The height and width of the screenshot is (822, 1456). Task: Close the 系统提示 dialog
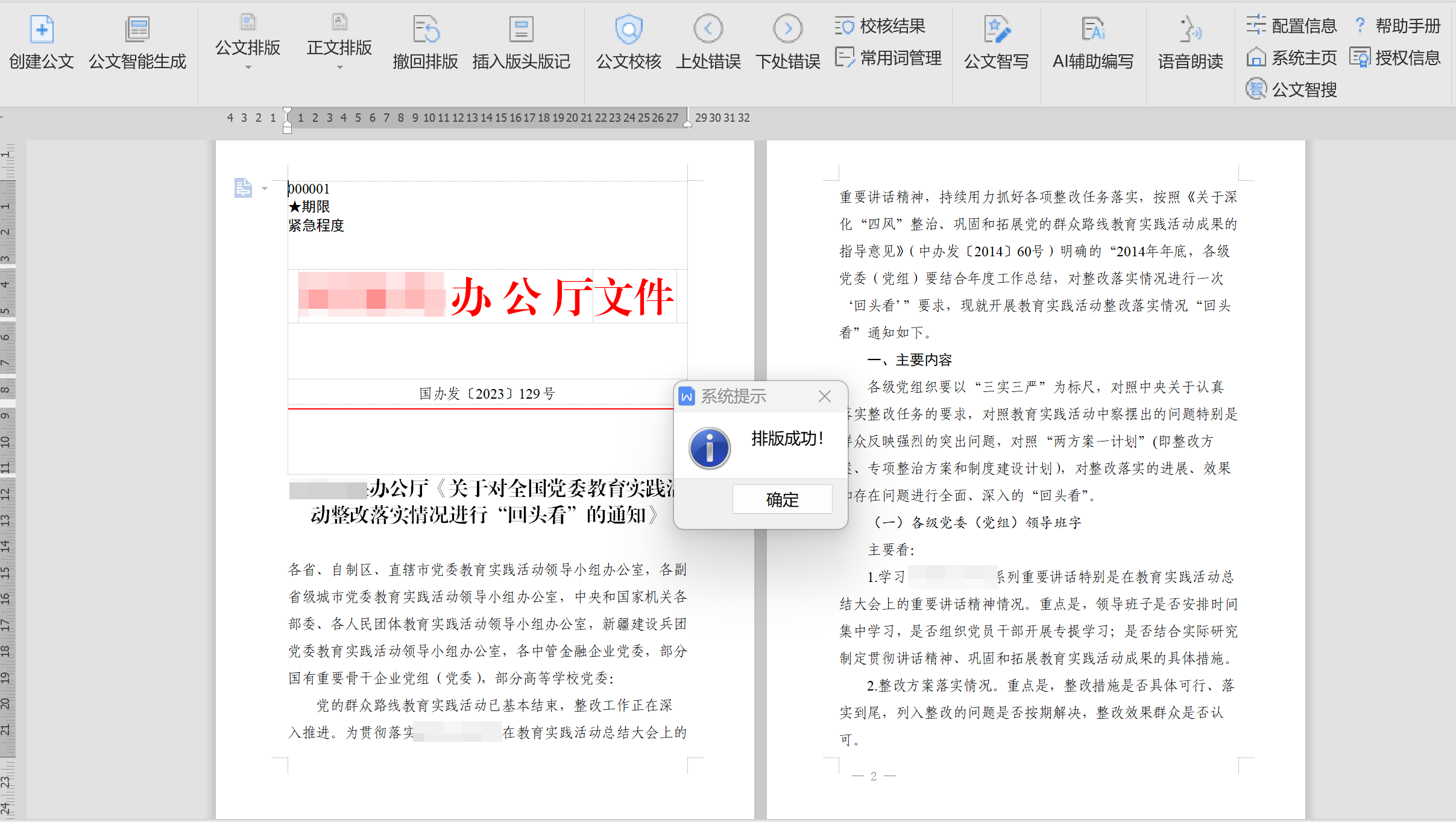tap(825, 396)
